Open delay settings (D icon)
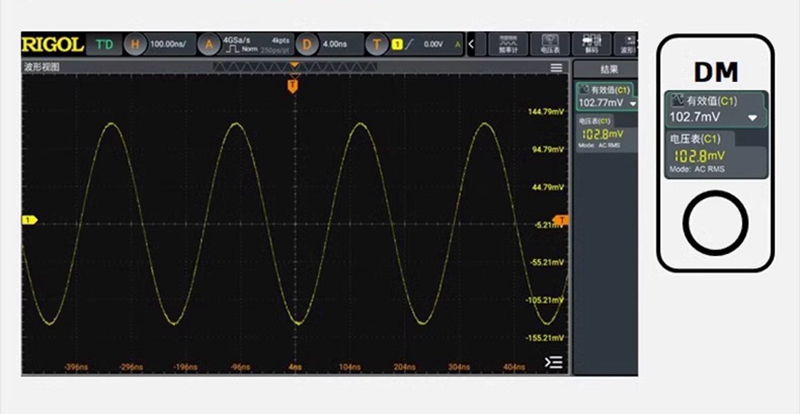Viewport: 800px width, 414px height. click(x=306, y=44)
